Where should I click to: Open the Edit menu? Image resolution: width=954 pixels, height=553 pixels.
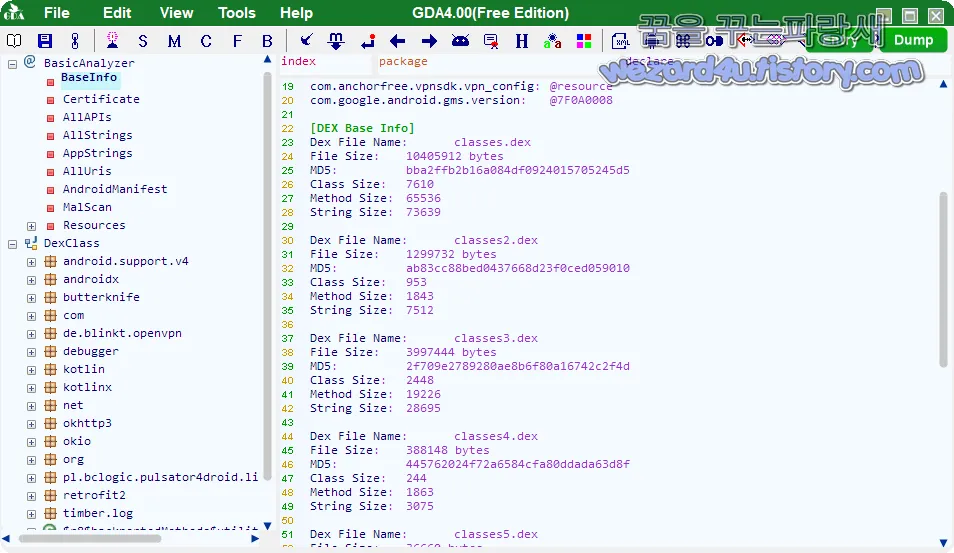(117, 13)
